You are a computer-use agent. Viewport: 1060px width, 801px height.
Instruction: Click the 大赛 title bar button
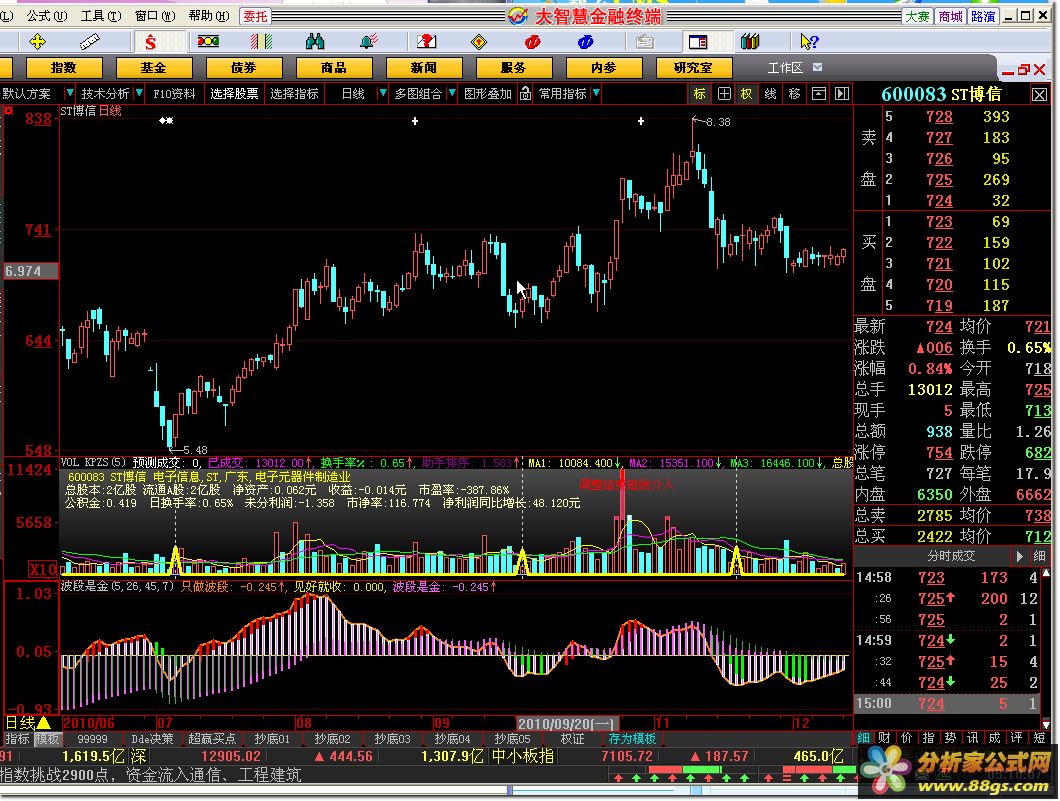(917, 16)
